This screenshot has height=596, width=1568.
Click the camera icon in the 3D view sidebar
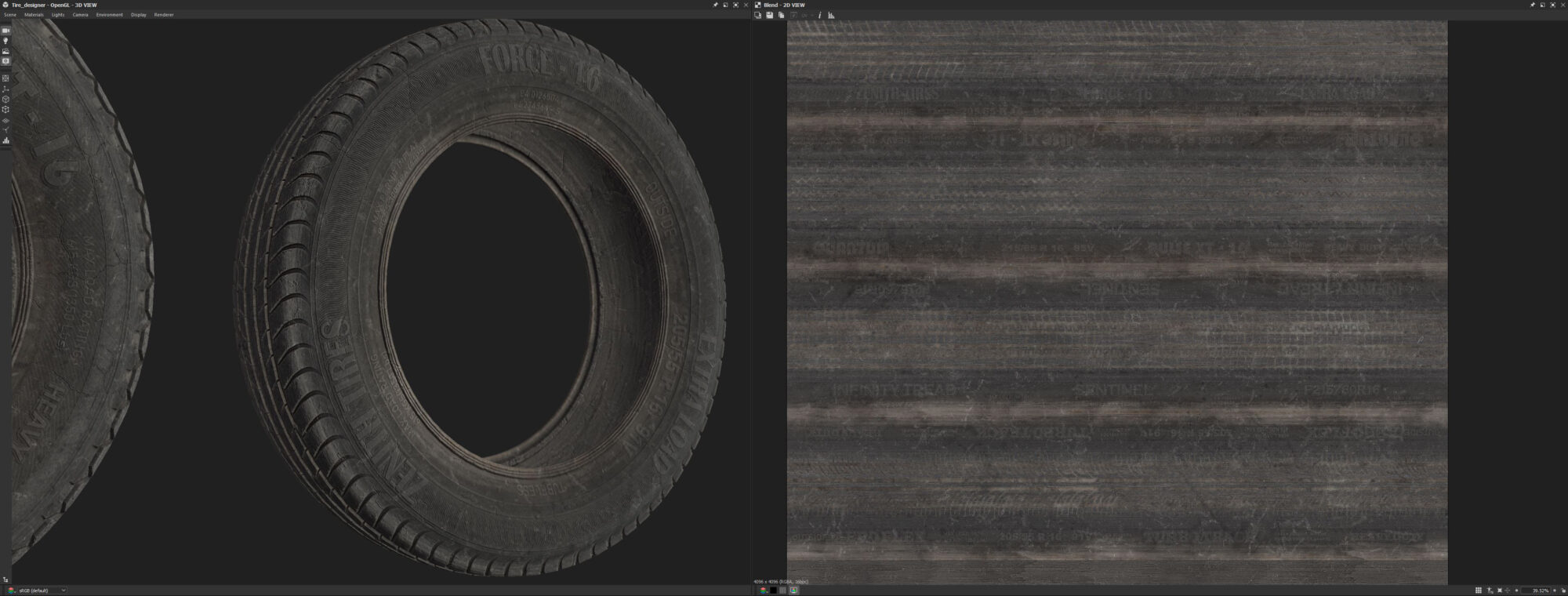click(x=5, y=31)
